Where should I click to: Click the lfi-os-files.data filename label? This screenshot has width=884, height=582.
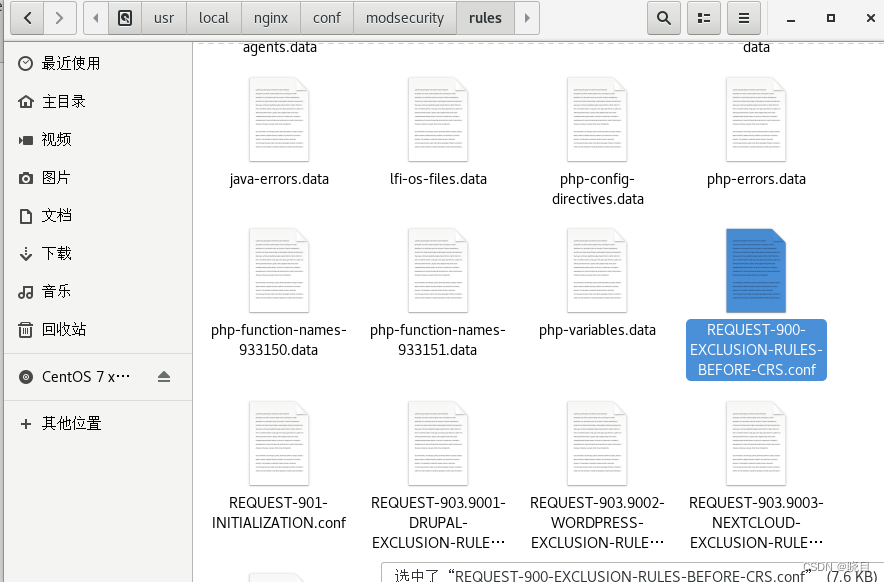click(438, 179)
